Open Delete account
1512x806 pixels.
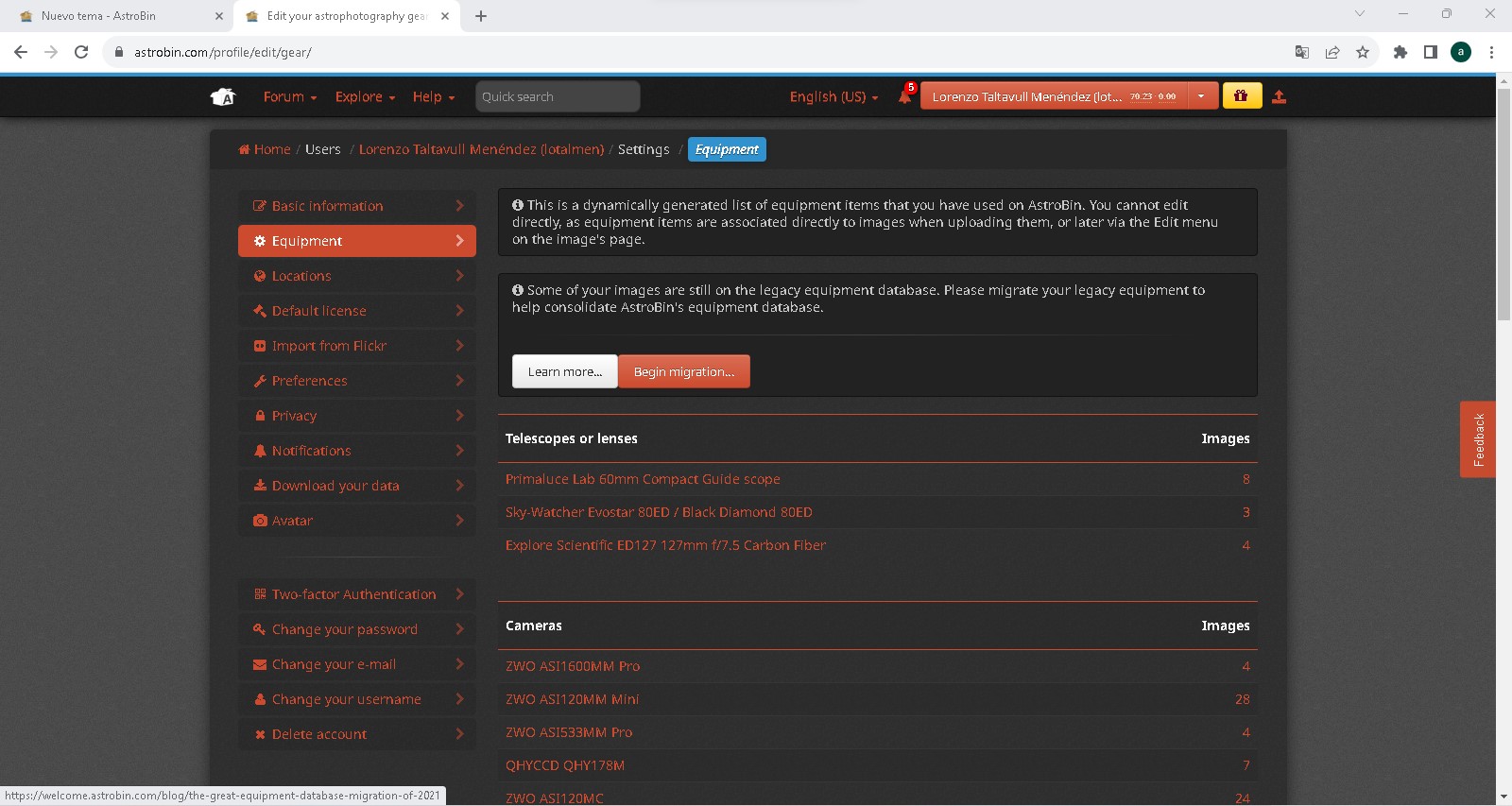(x=357, y=734)
